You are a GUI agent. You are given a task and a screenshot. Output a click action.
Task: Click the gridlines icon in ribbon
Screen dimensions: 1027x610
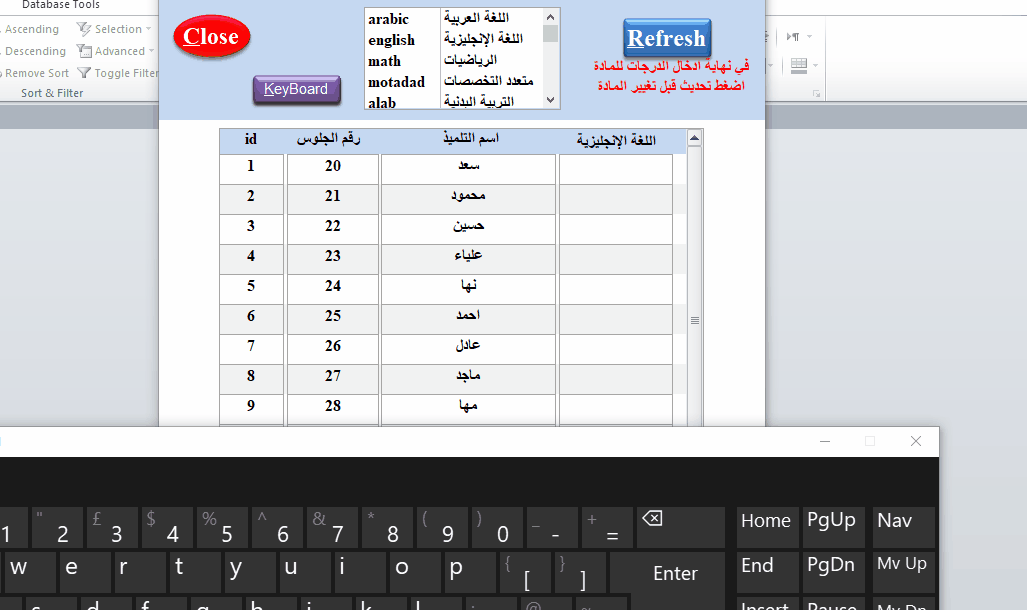tap(798, 65)
